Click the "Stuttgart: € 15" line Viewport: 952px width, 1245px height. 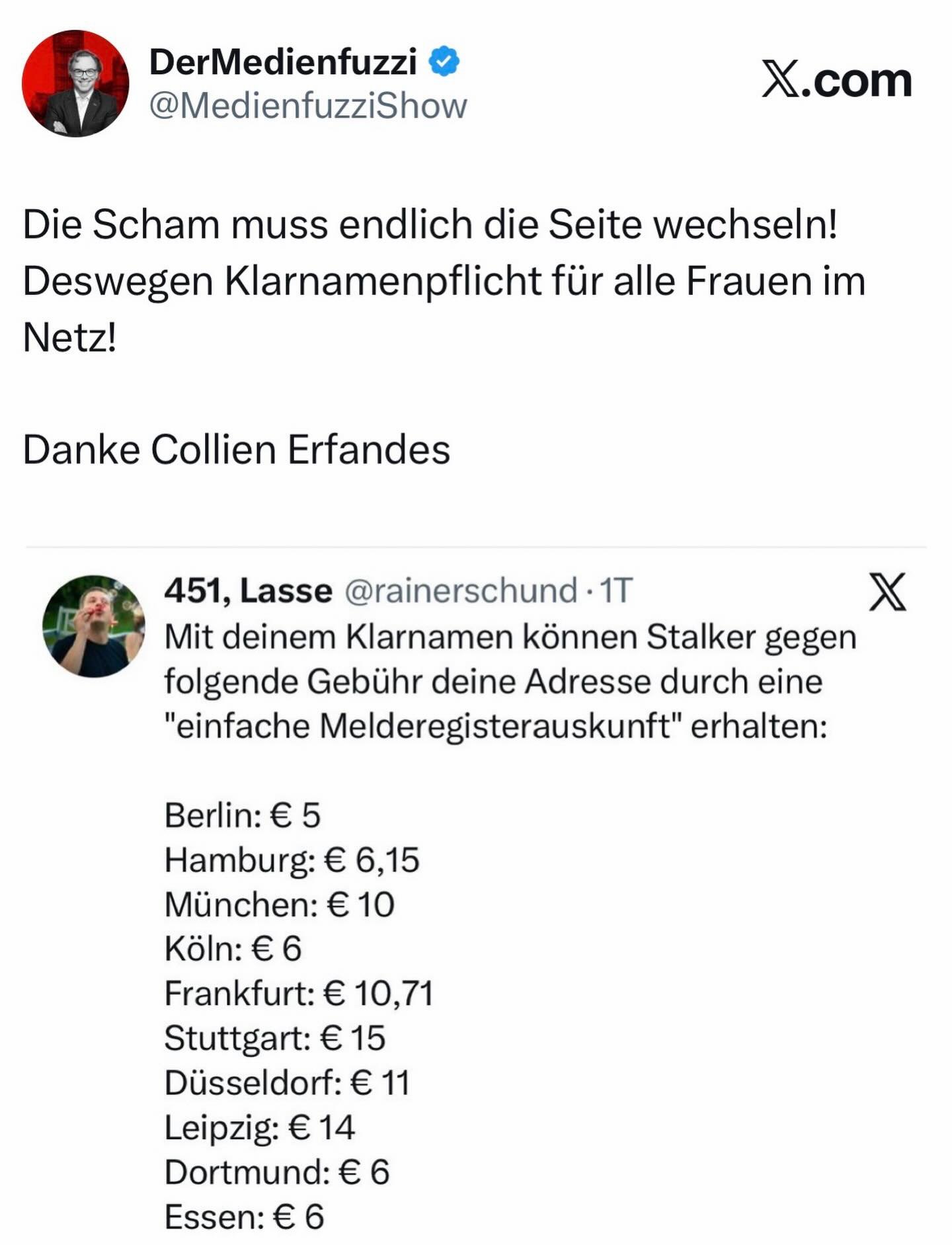coord(274,1037)
